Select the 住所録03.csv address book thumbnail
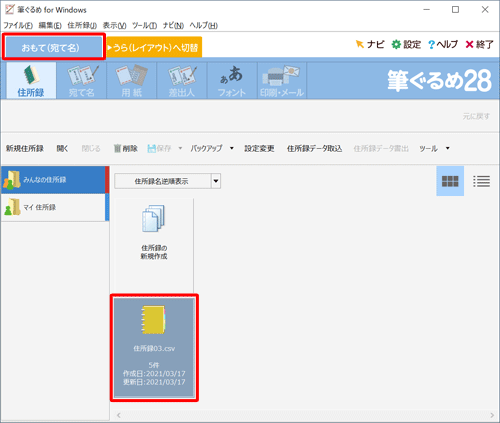 coord(154,347)
